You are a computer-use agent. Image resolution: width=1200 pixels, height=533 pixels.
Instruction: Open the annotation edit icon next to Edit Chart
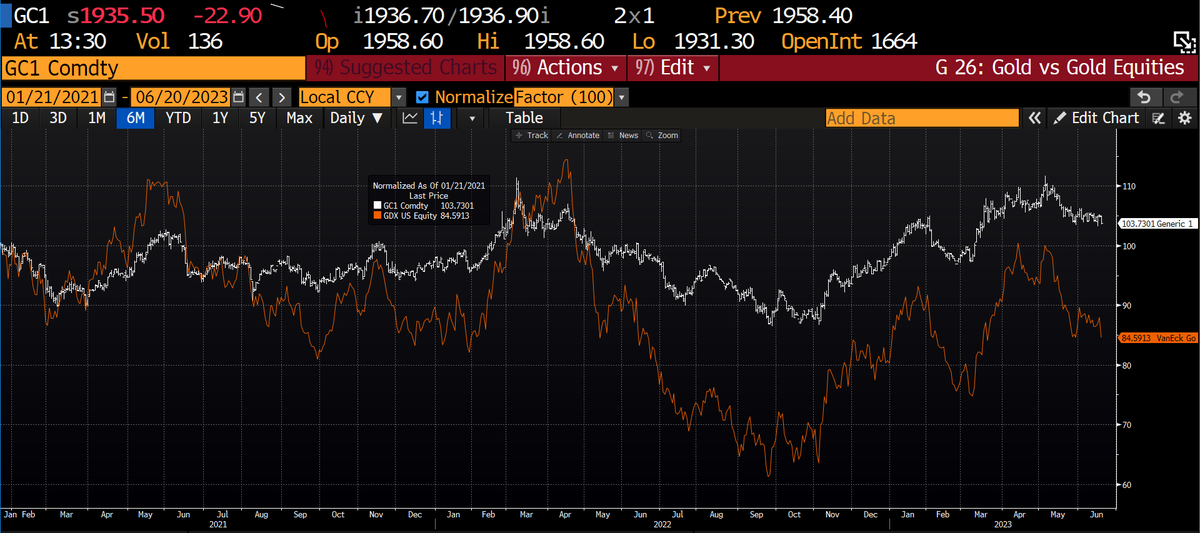tap(1159, 118)
